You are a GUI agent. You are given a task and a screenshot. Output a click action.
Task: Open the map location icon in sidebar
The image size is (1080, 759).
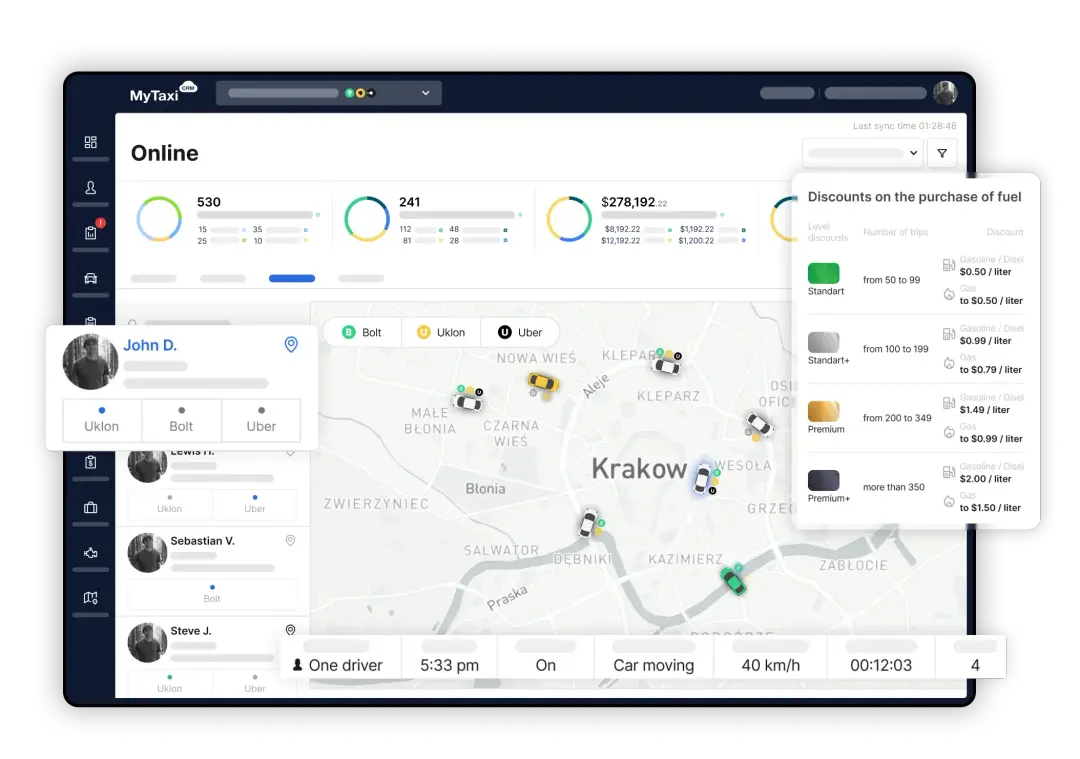click(x=90, y=597)
